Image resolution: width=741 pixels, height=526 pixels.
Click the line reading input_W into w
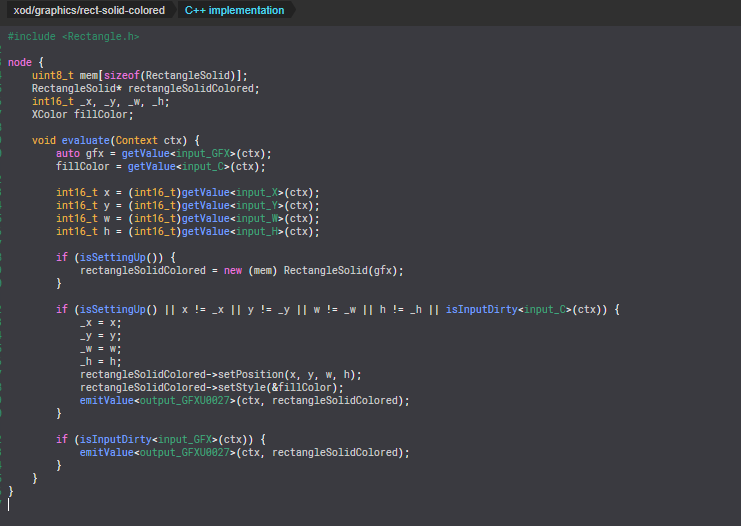point(188,218)
